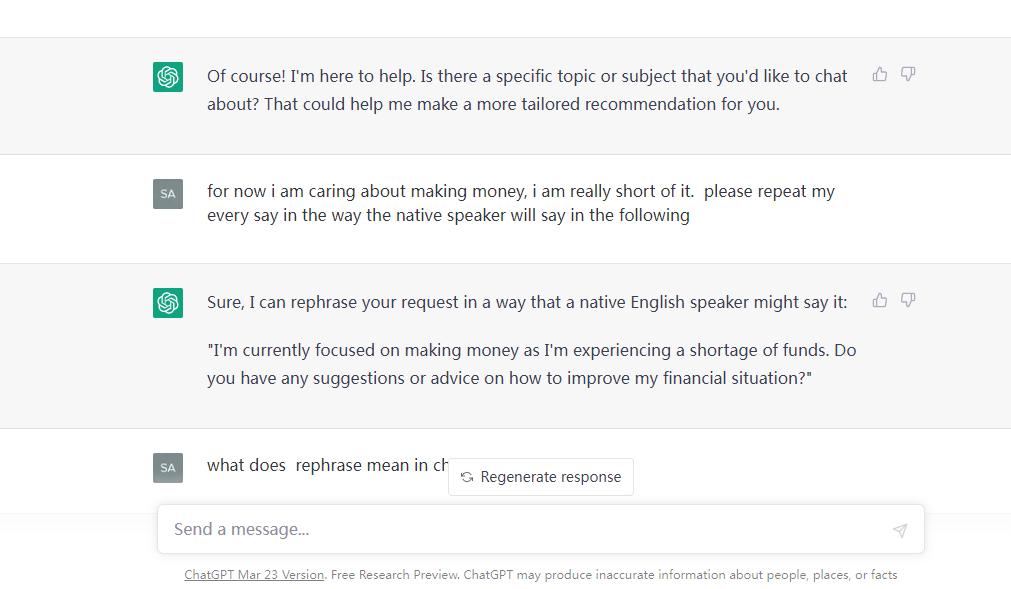
Task: Click the paper plane send icon
Action: [900, 530]
